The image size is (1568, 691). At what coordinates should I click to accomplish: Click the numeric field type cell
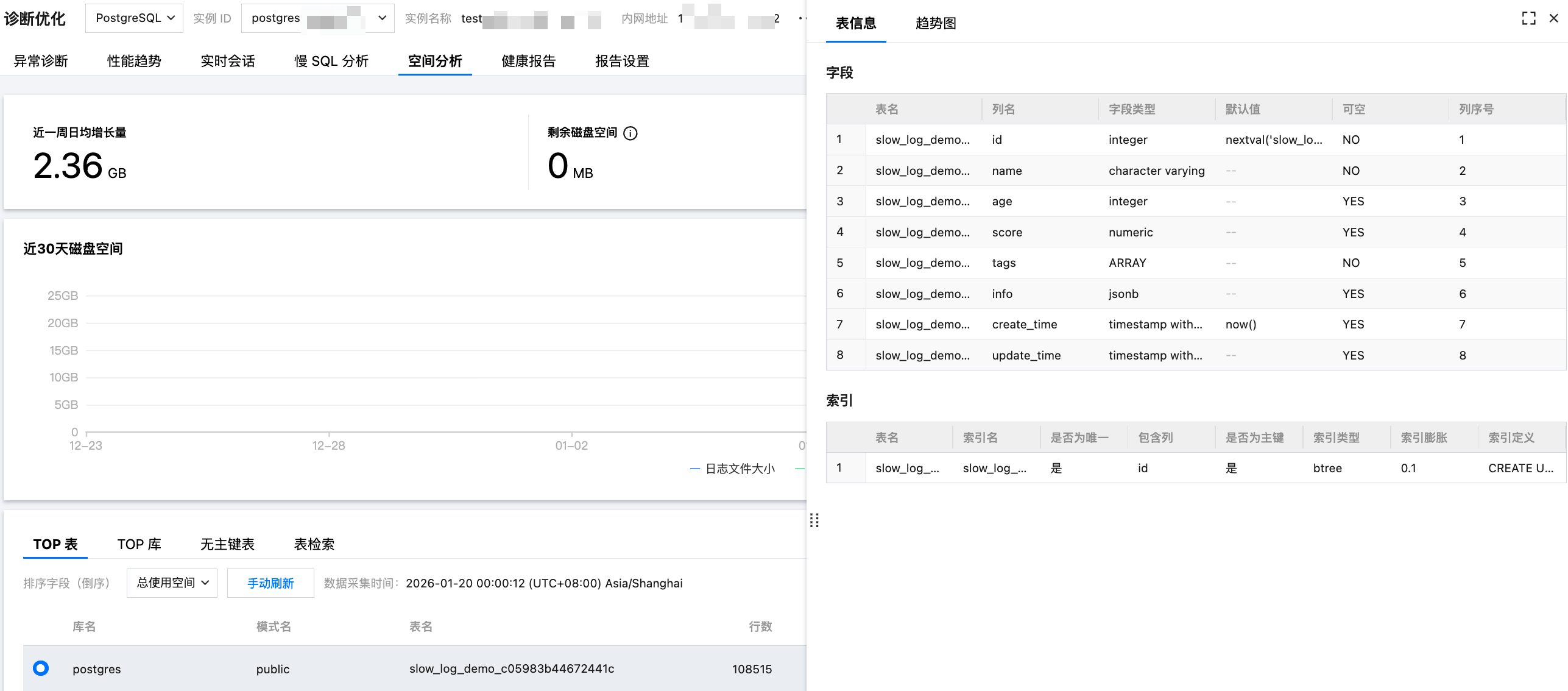click(1131, 232)
